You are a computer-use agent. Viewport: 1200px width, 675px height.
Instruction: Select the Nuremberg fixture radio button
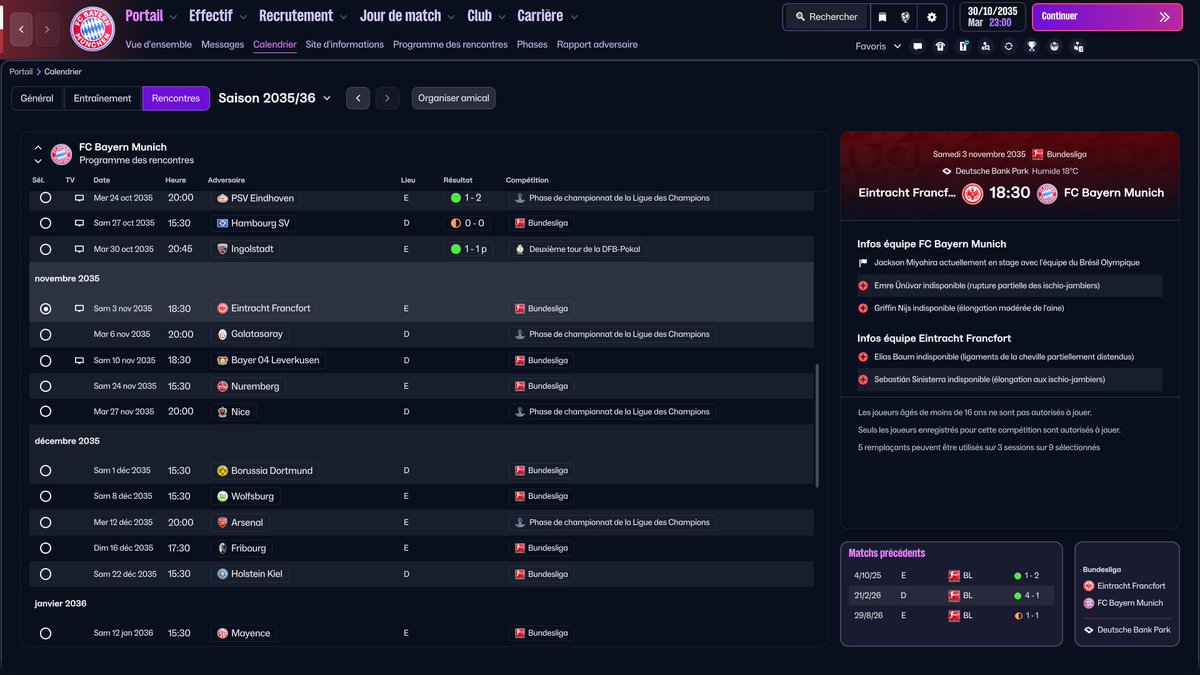tap(45, 386)
